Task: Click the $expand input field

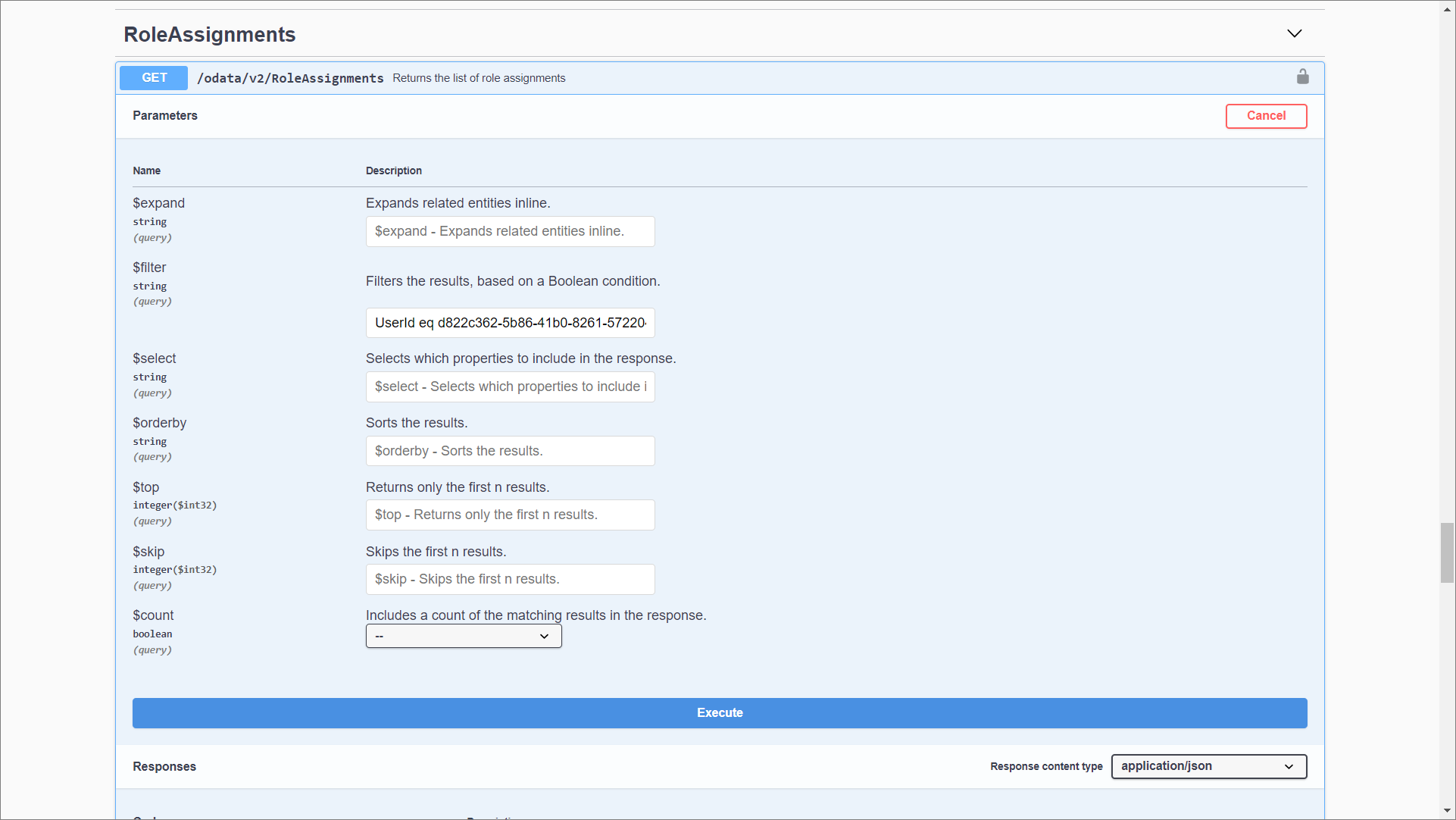Action: (x=510, y=231)
